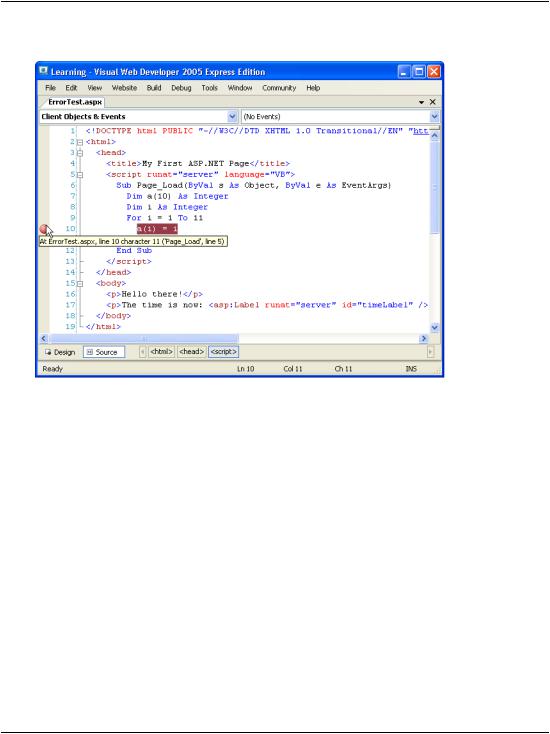Image resolution: width=550 pixels, height=734 pixels.
Task: Click the editor split bar above scrollbar
Action: pos(435,128)
